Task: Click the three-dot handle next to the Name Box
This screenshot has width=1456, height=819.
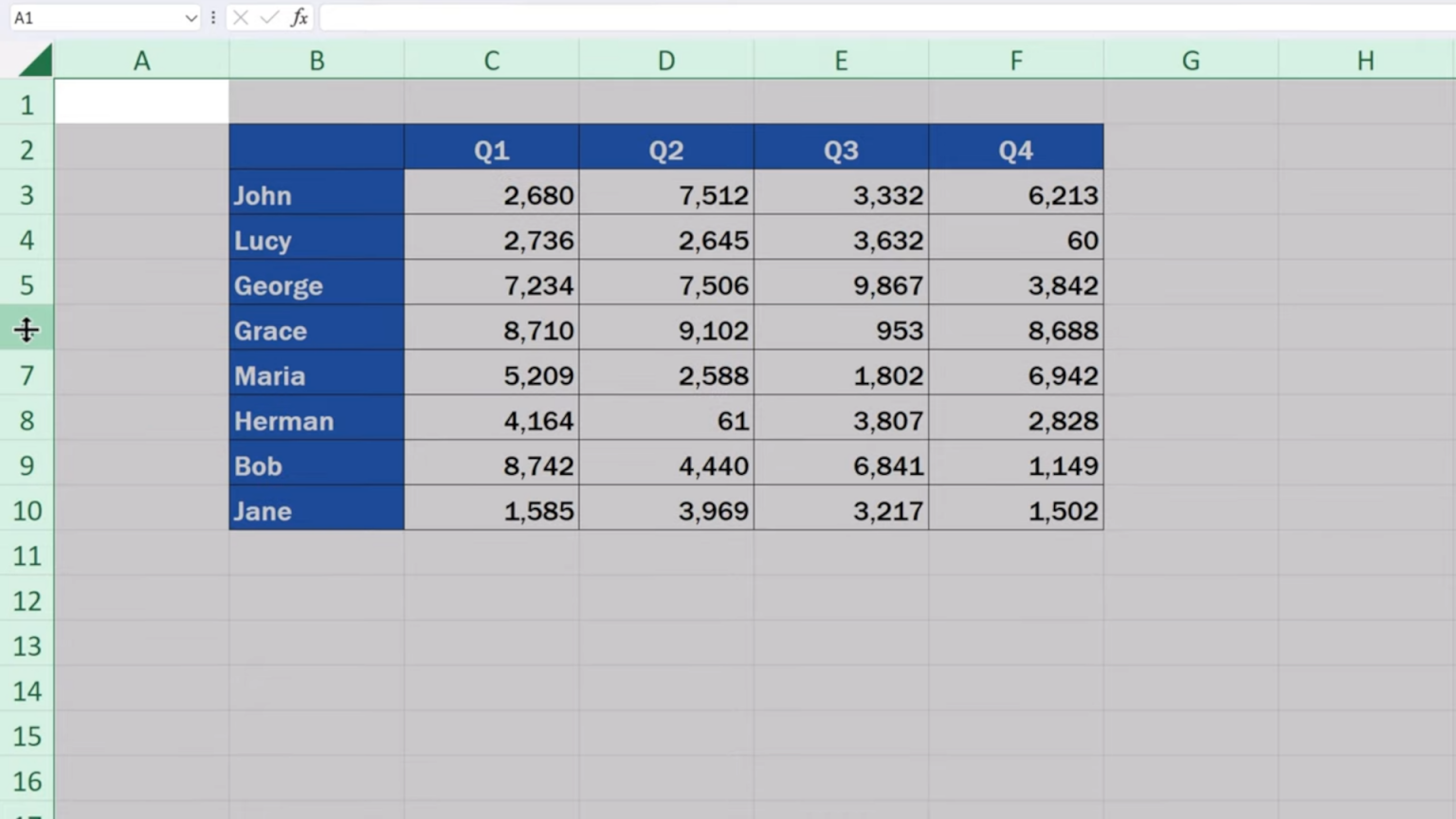Action: click(213, 17)
